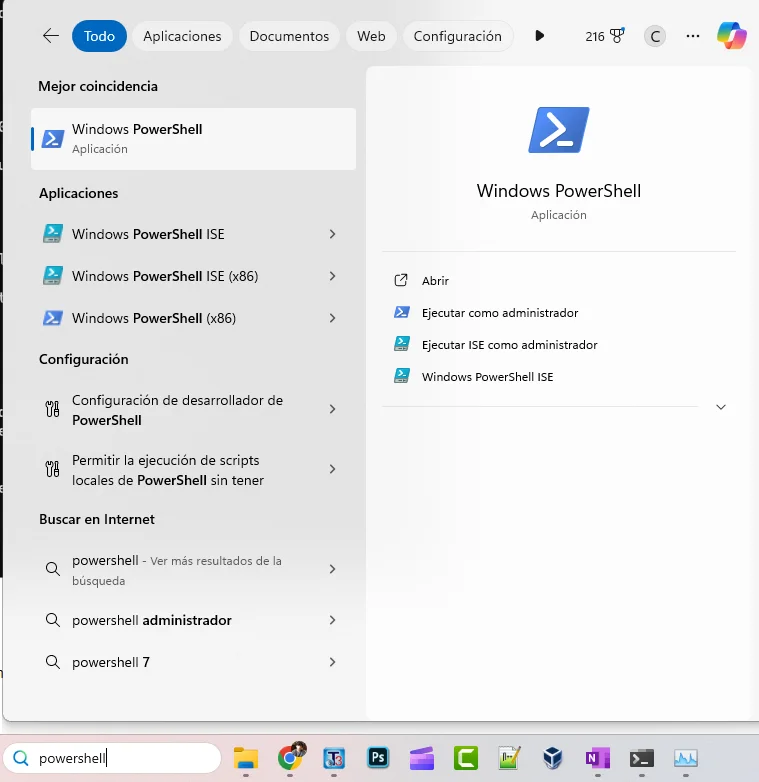
Task: Launch Photoshop from the taskbar
Action: (378, 758)
